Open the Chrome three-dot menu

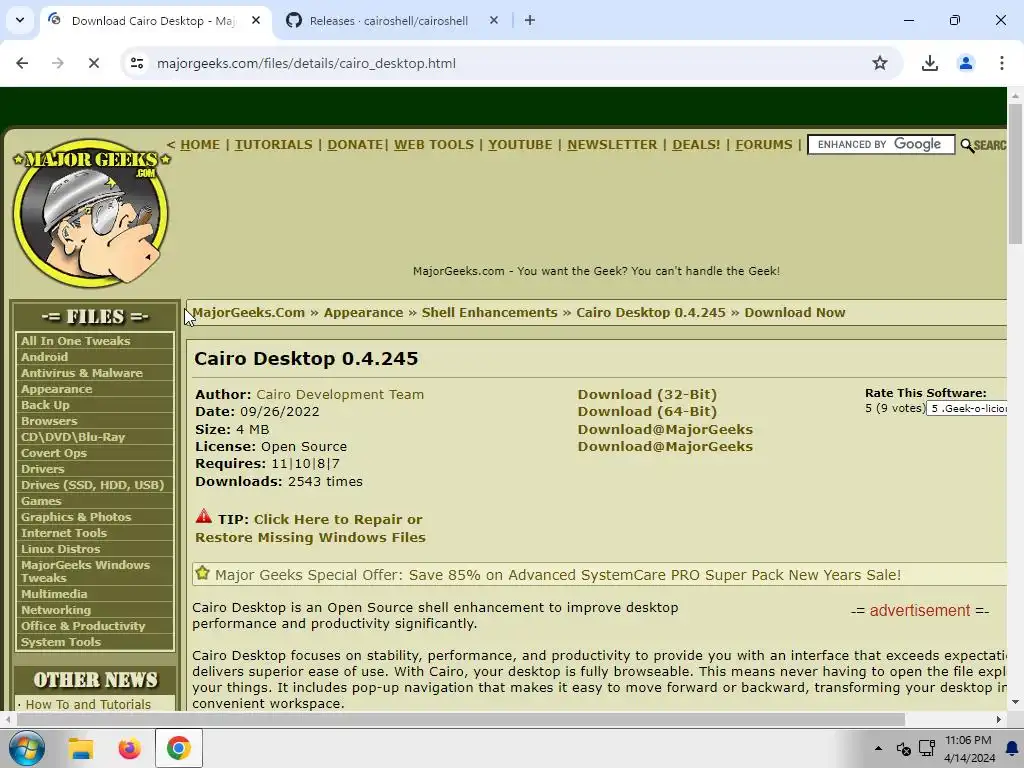point(1001,63)
